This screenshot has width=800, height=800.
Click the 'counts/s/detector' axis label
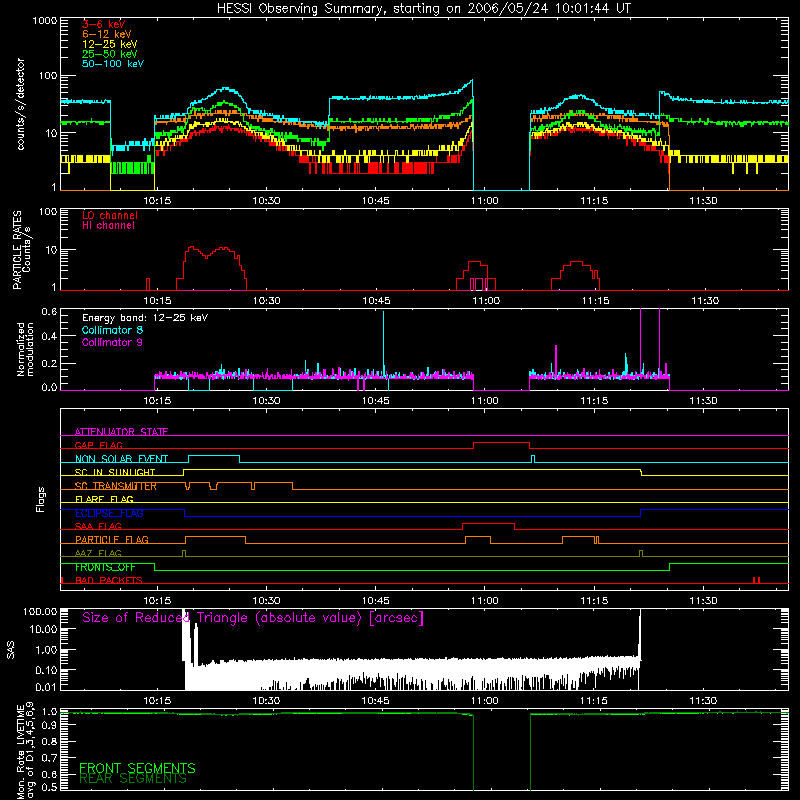[x=20, y=104]
